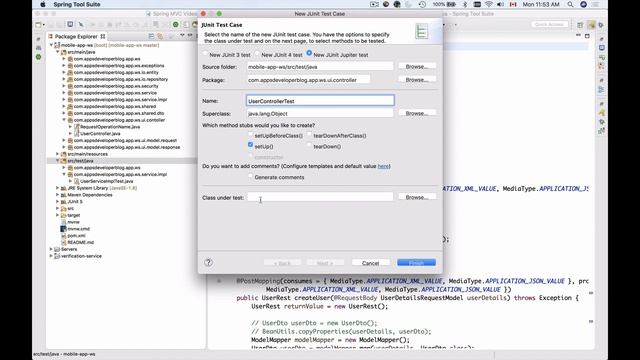640x360 pixels.
Task: Click the green Spring icon in left trim
Action: pyautogui.click(x=38, y=57)
